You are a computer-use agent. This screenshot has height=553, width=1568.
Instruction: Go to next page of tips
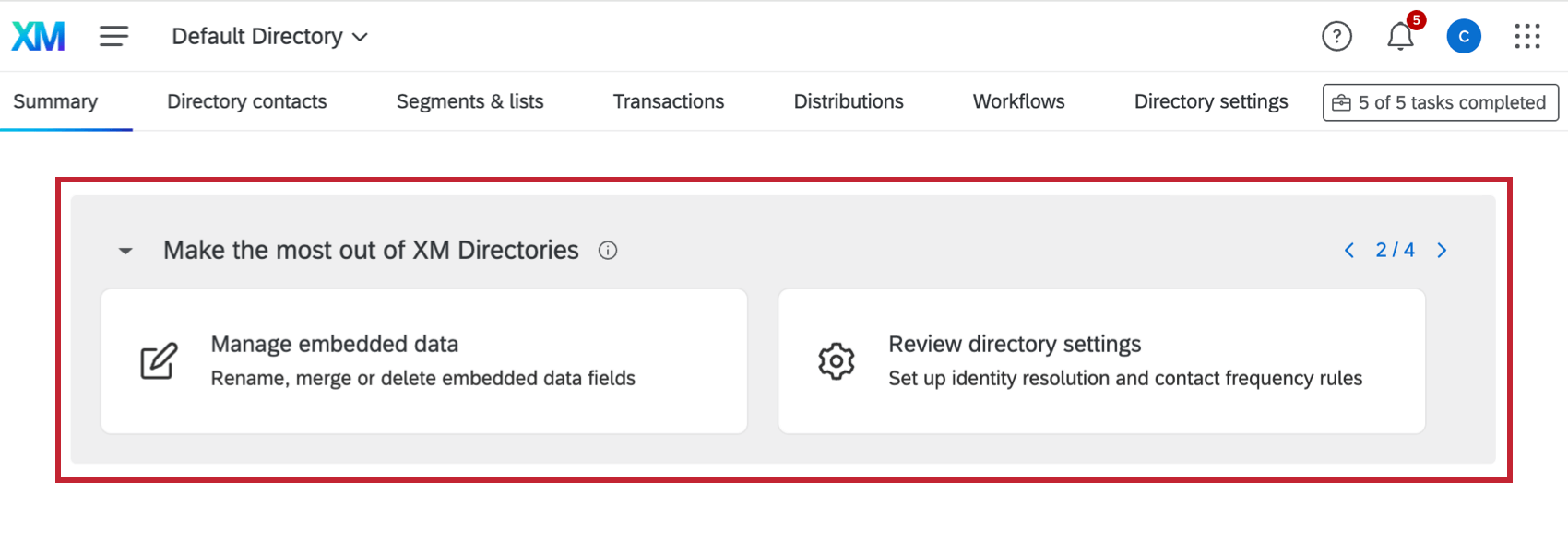1443,251
